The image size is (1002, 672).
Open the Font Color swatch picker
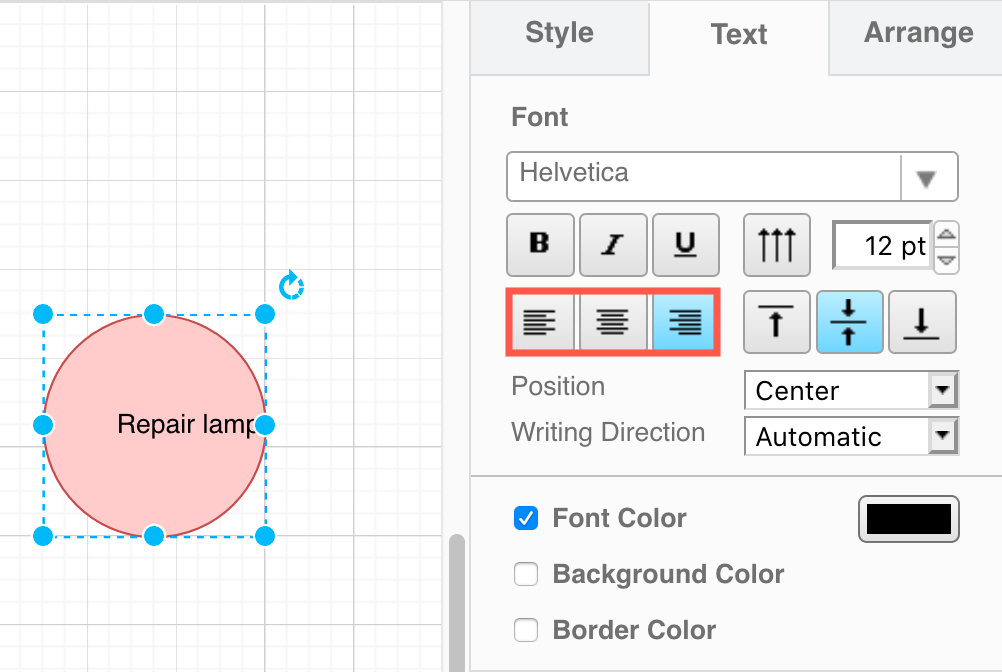coord(908,518)
